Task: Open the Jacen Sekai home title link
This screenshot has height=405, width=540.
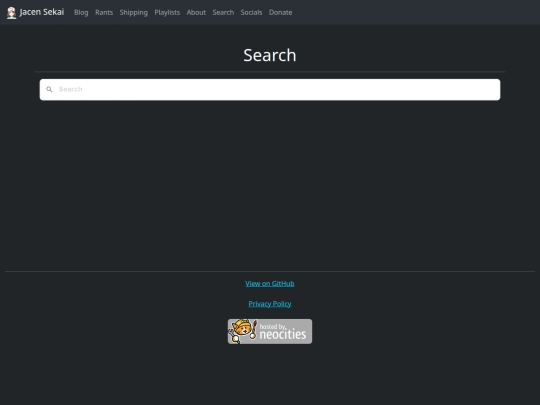Action: coord(42,12)
